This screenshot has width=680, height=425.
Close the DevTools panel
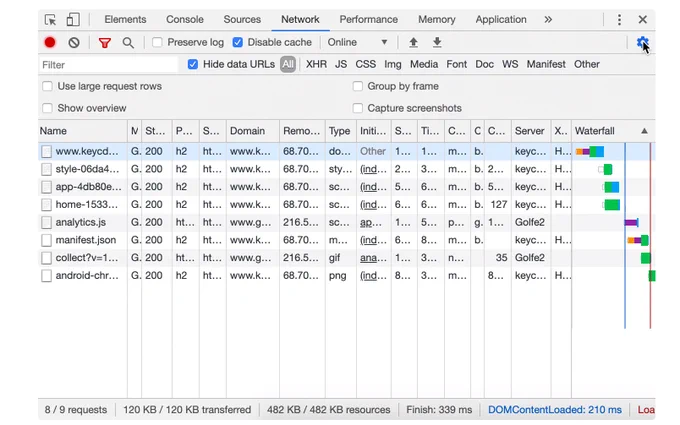(x=643, y=20)
